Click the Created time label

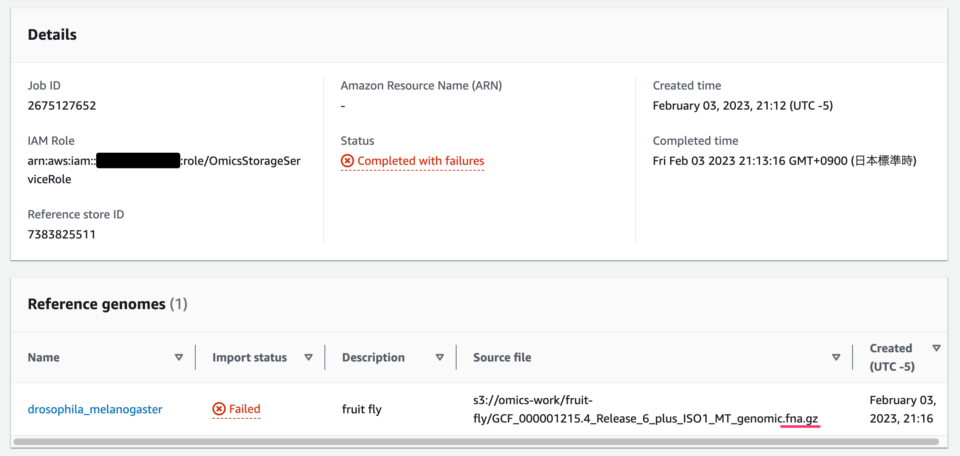[x=687, y=86]
